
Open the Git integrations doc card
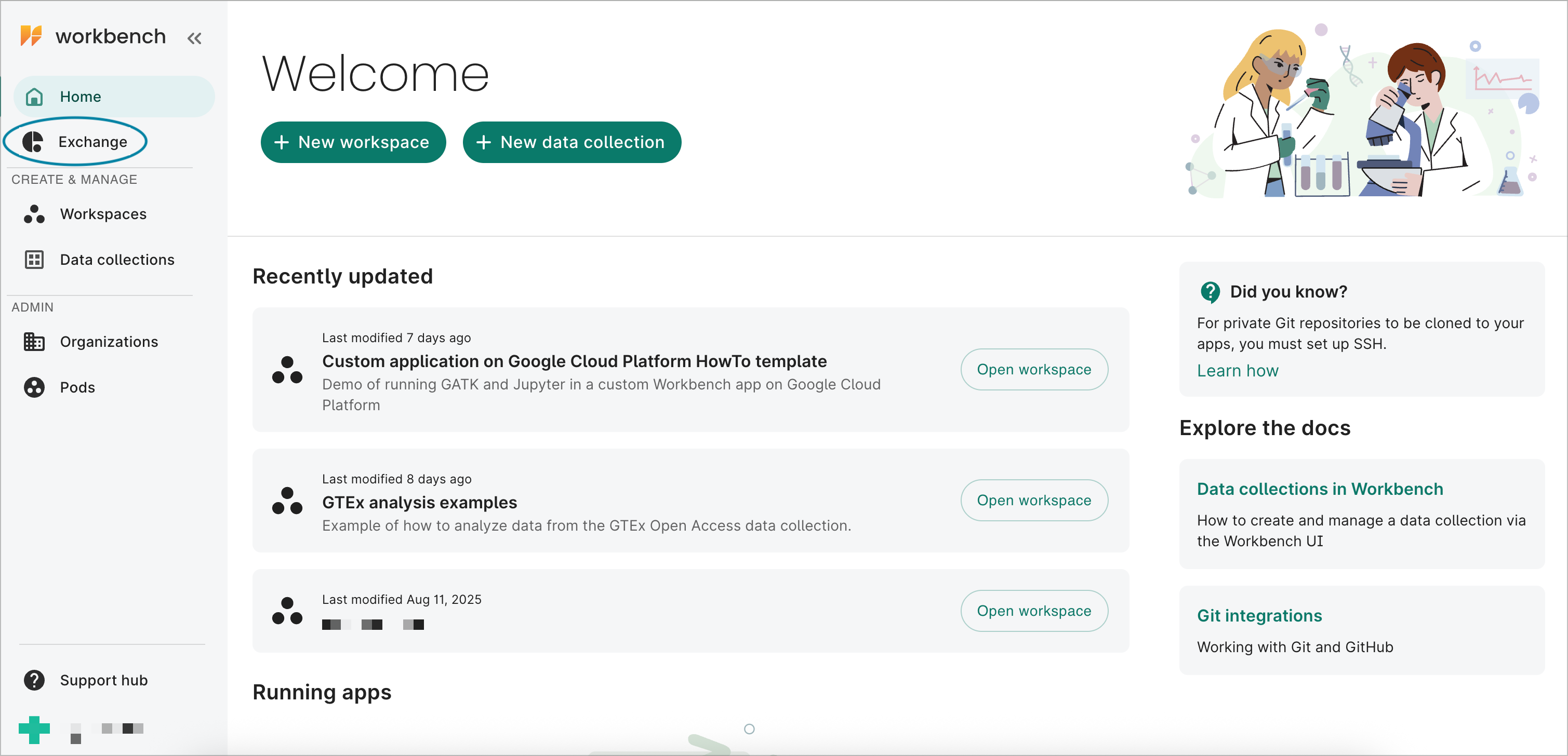point(1259,615)
